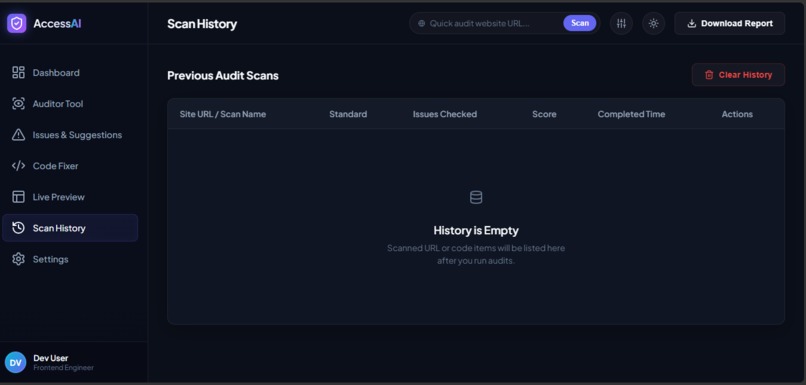The image size is (806, 385).
Task: Click the Auditor Tool scan-eye icon
Action: click(19, 104)
